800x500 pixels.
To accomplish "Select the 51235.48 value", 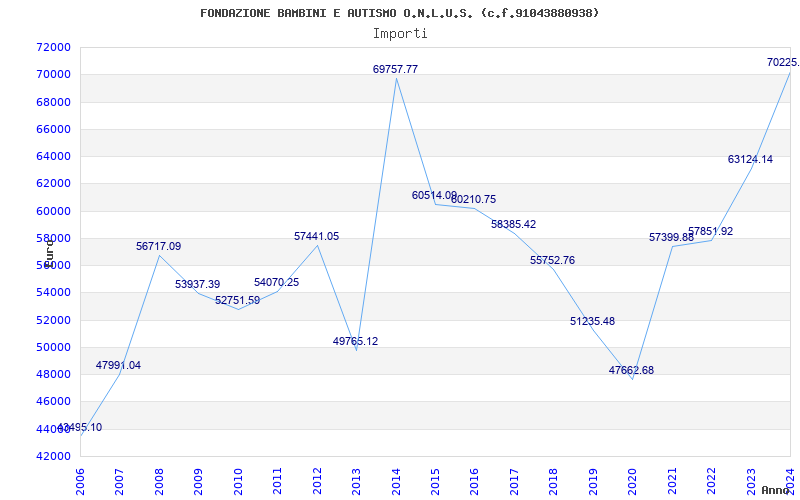I will pyautogui.click(x=592, y=321).
